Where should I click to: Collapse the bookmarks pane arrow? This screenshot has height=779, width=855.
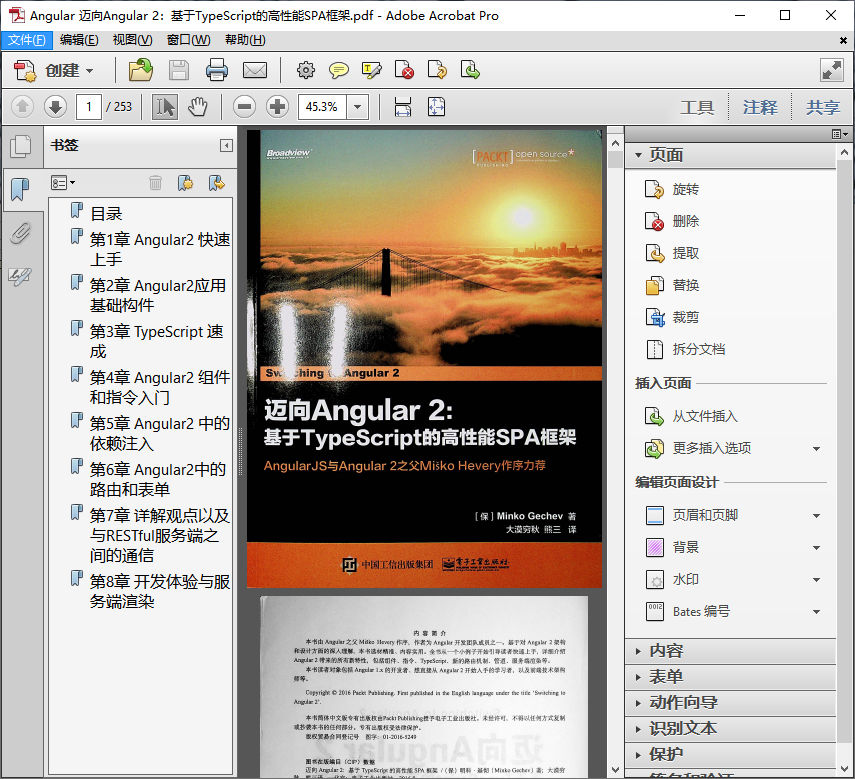[x=226, y=146]
